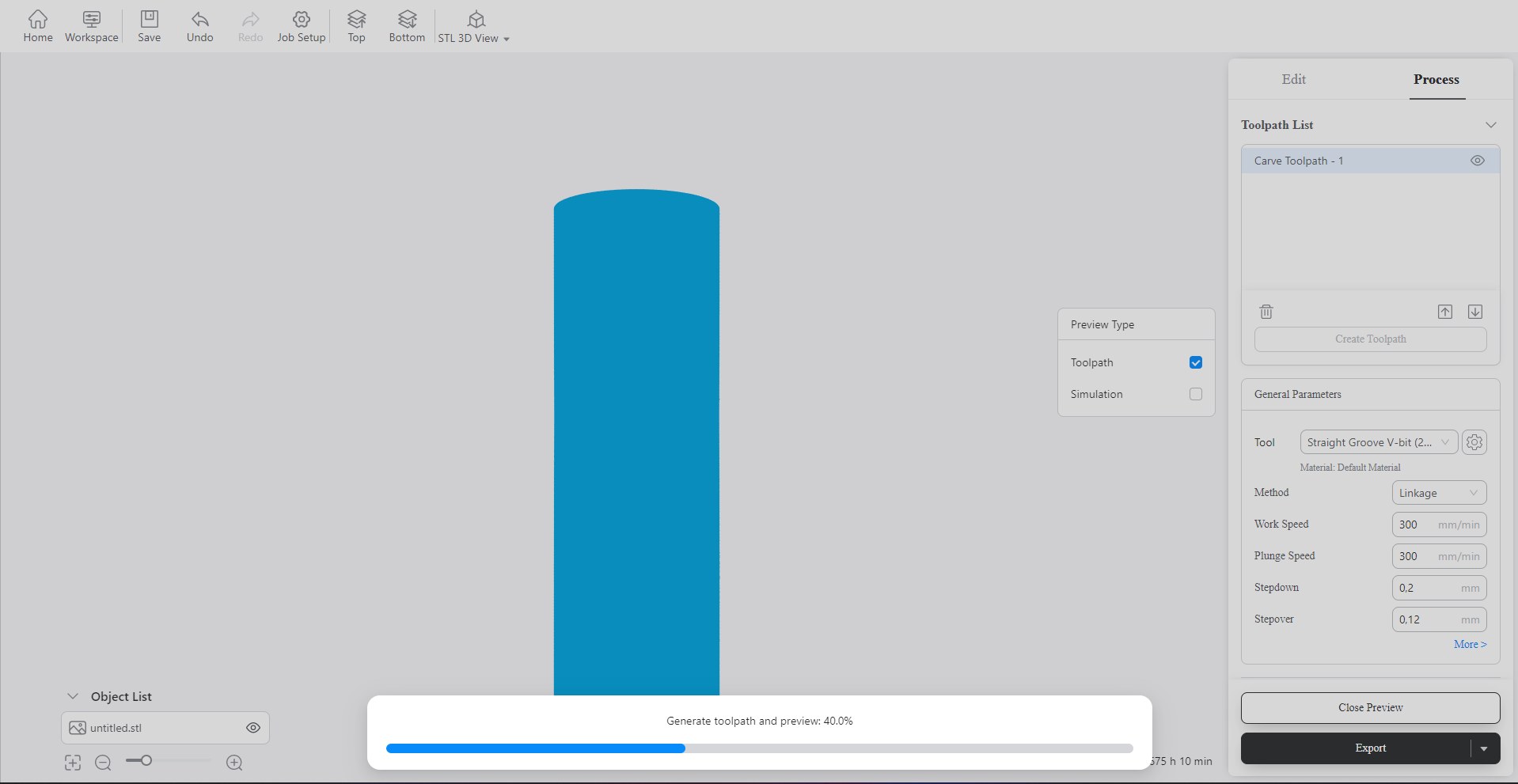Click the Work Speed input field
The height and width of the screenshot is (784, 1518).
pos(1439,525)
